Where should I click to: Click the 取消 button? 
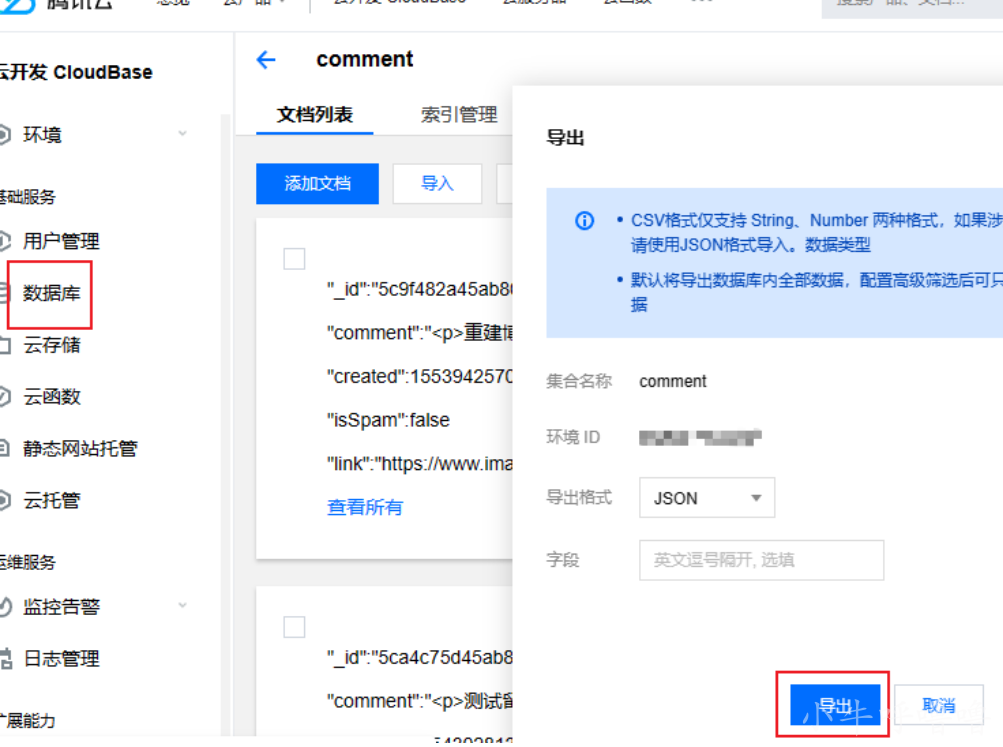click(938, 705)
